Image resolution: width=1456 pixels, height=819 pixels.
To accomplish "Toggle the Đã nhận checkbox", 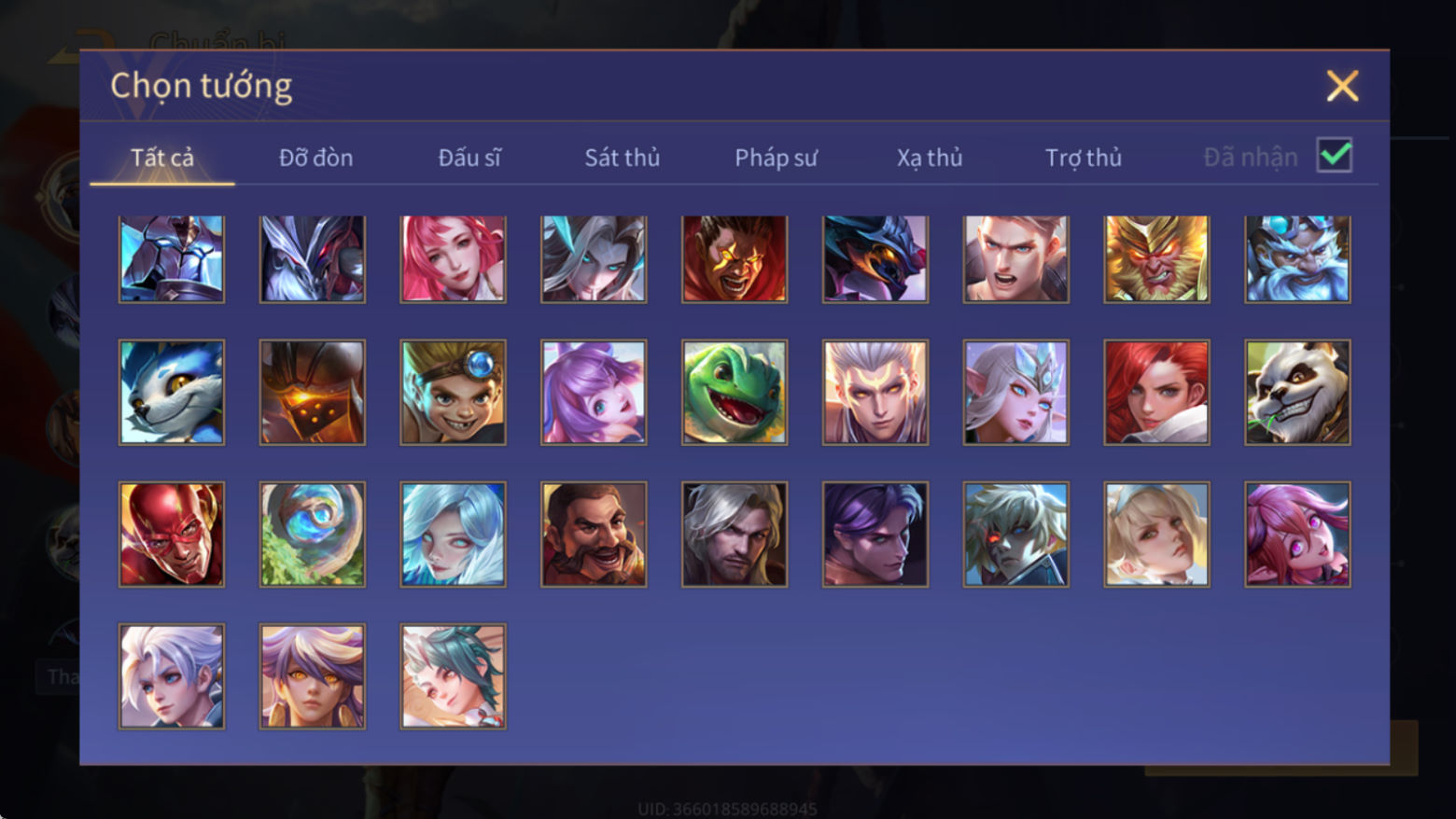I will point(1335,155).
